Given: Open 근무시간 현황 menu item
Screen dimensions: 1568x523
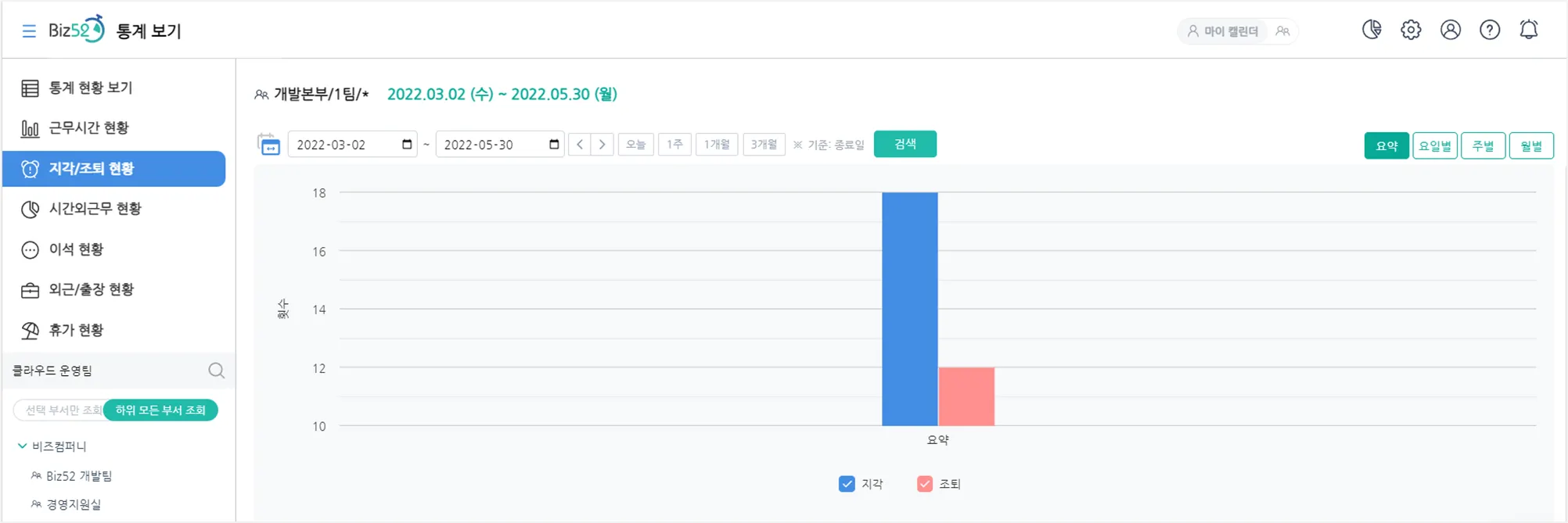Looking at the screenshot, I should (88, 128).
